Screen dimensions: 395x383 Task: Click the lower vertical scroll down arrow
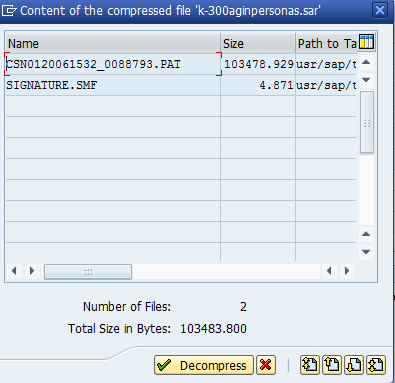click(x=366, y=252)
